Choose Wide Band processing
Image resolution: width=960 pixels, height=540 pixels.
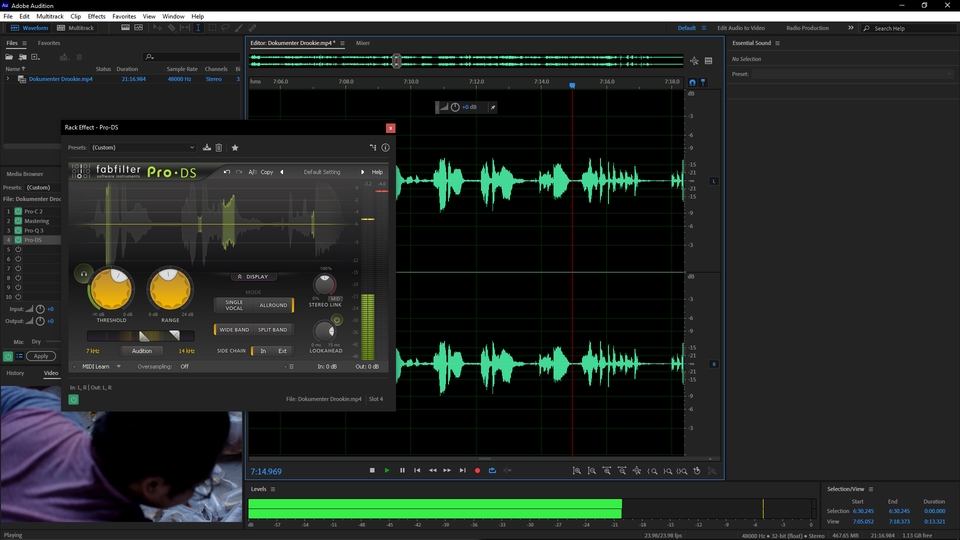tap(234, 330)
